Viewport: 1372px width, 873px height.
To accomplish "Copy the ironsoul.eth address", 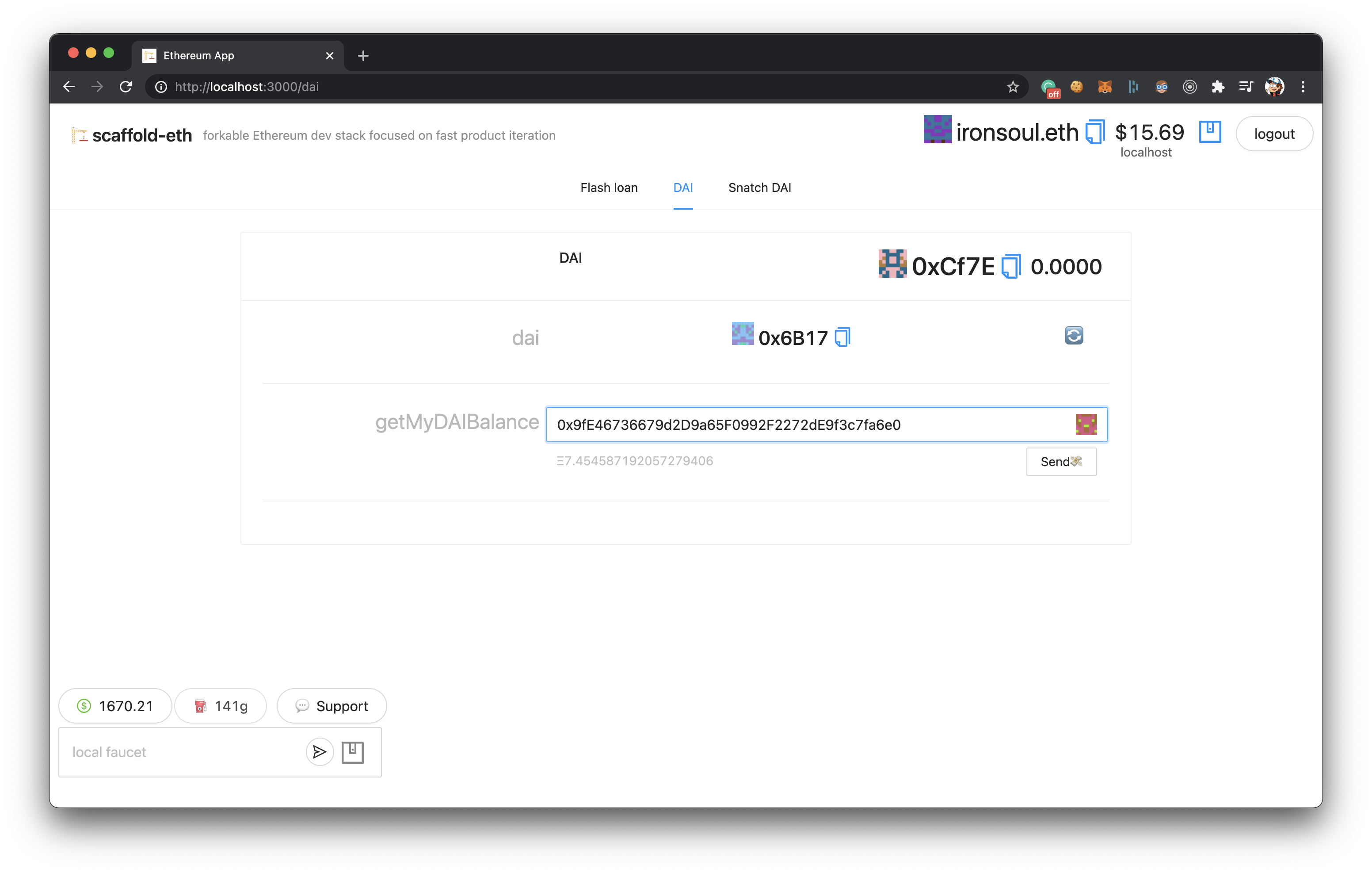I will (1094, 132).
